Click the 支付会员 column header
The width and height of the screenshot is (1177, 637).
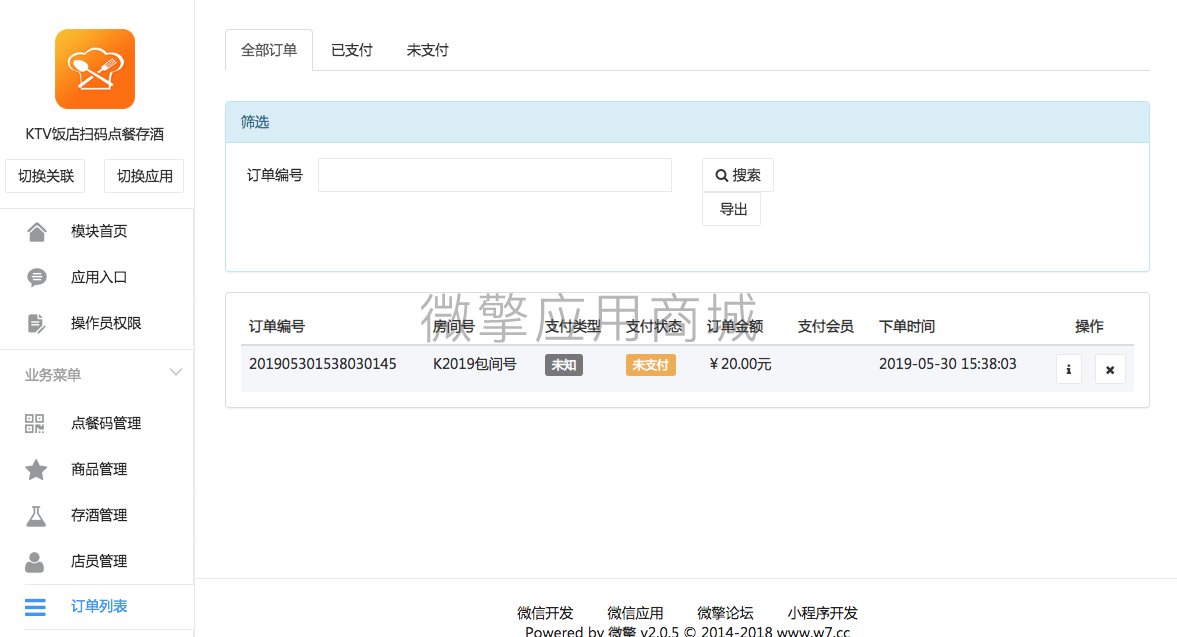pos(826,326)
